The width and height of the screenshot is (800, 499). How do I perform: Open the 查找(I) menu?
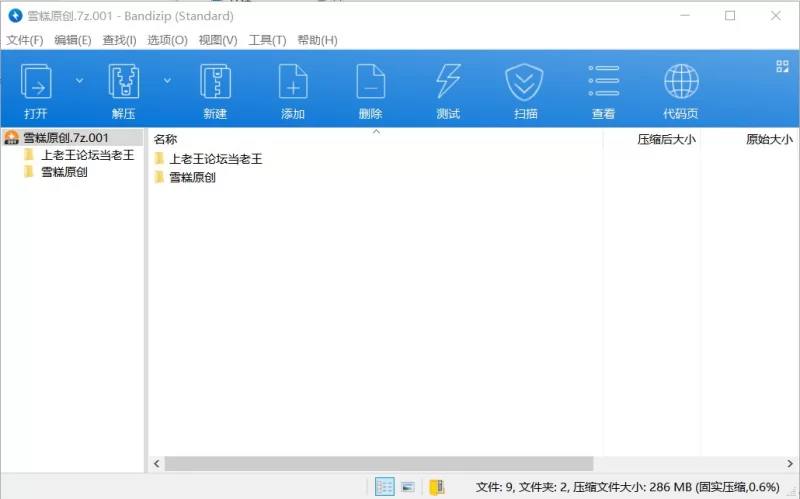tap(119, 40)
